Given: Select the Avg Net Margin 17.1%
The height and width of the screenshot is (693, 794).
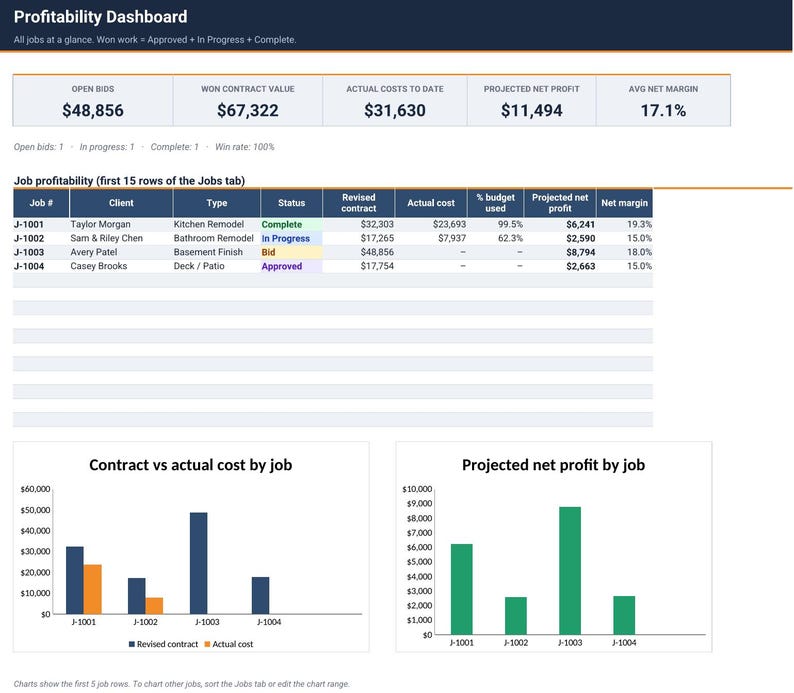Looking at the screenshot, I should (663, 110).
